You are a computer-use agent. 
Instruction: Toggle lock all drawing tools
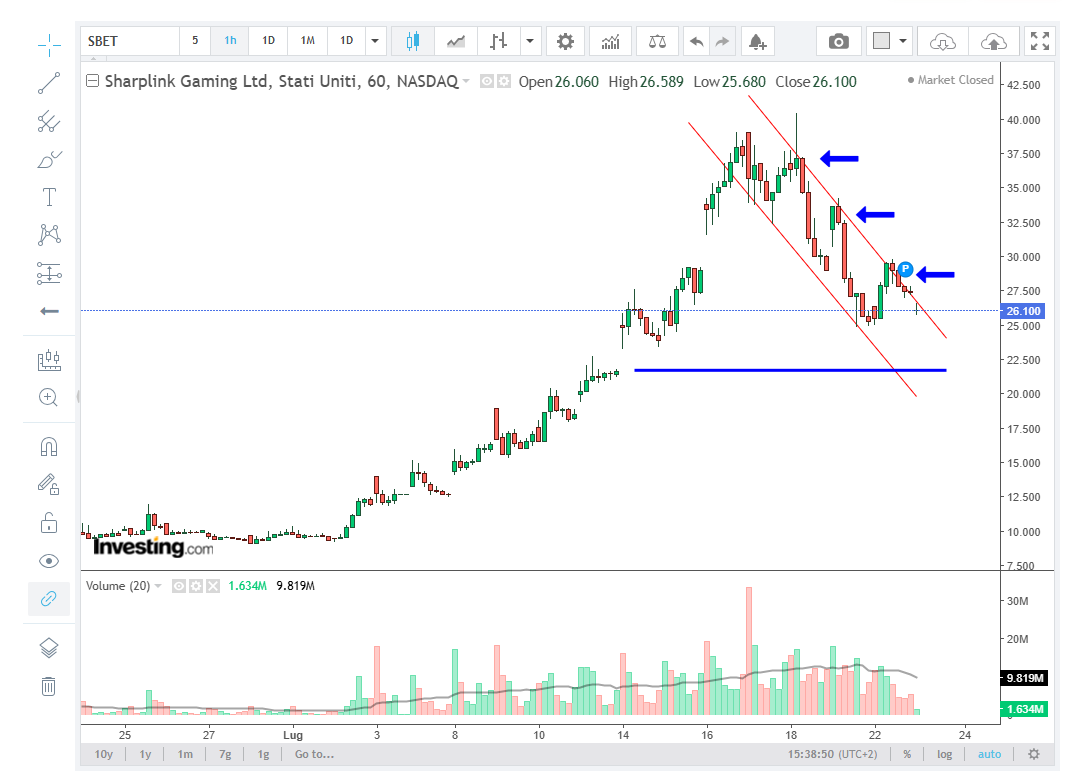[49, 523]
